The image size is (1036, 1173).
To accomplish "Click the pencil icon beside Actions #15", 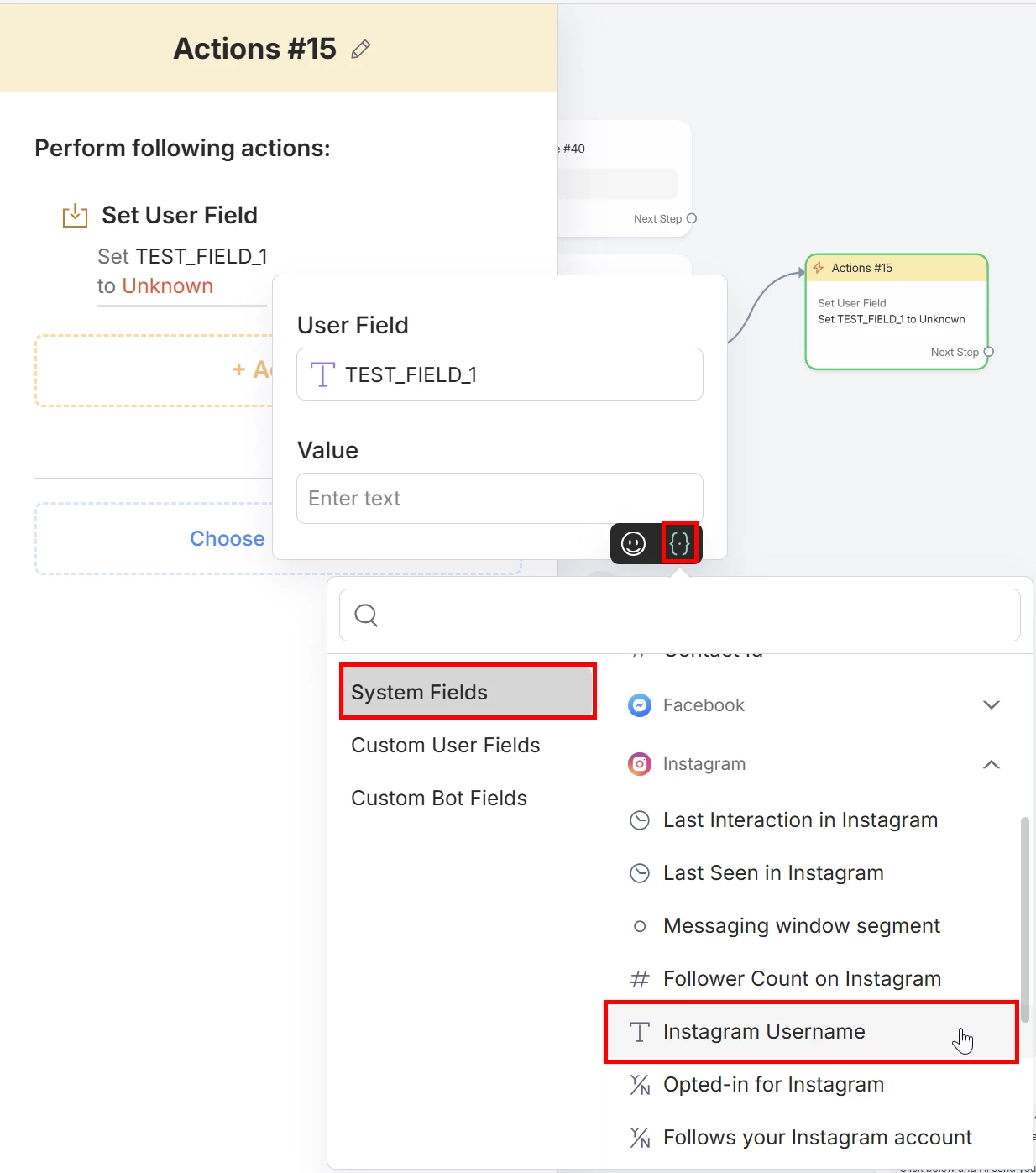I will (x=361, y=50).
